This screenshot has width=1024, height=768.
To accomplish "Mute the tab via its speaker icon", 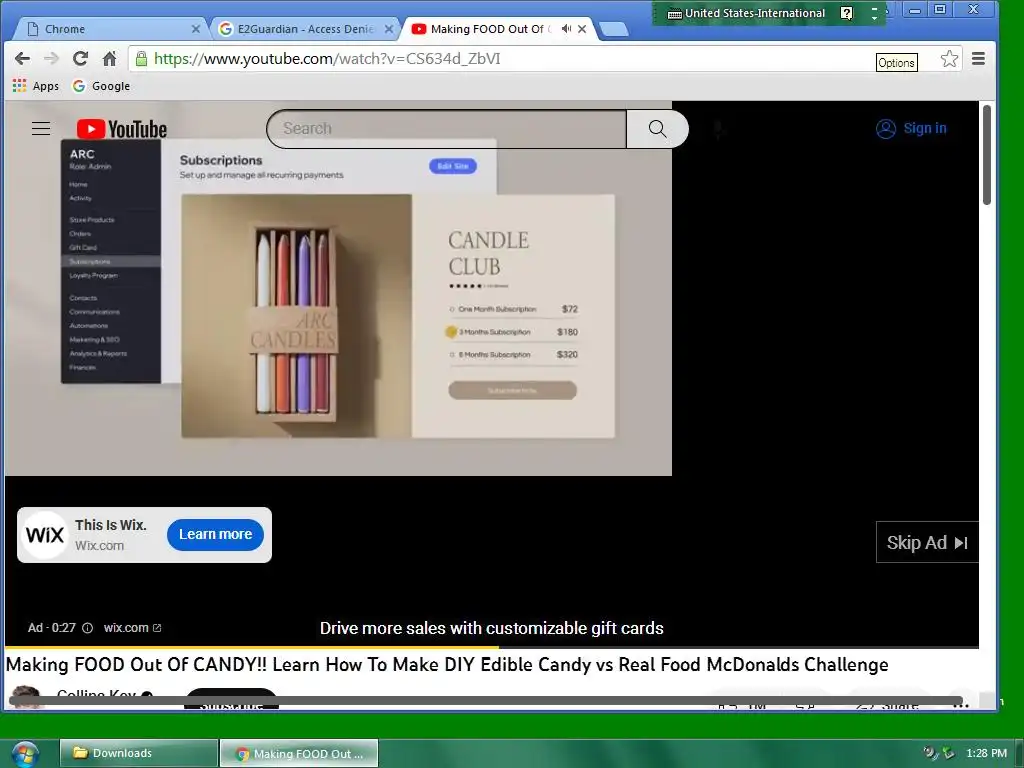I will coord(566,29).
